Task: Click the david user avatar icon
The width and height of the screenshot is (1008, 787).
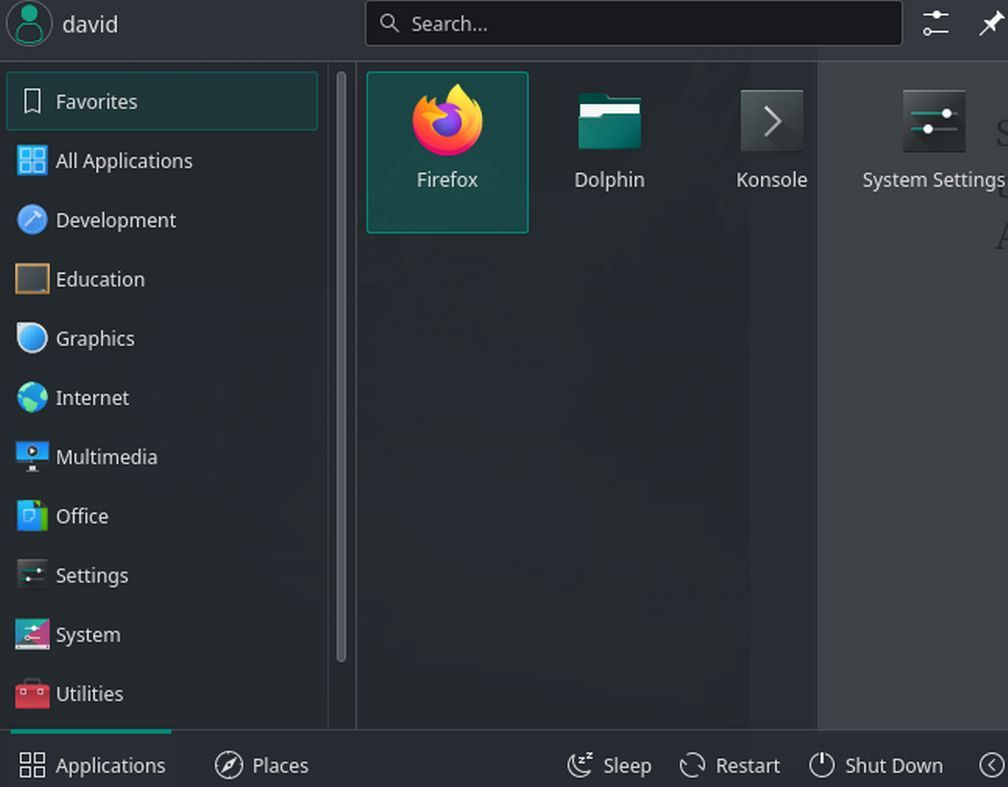Action: [29, 24]
